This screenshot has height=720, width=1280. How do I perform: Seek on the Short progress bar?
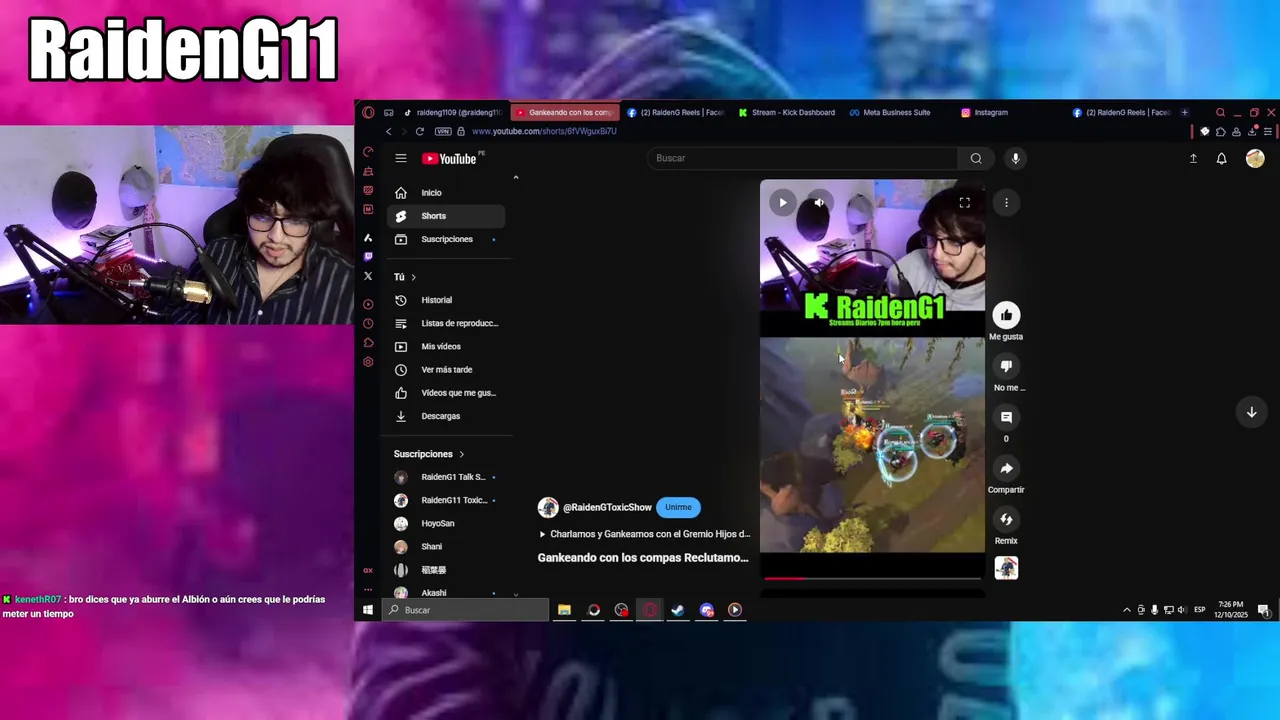coord(873,577)
